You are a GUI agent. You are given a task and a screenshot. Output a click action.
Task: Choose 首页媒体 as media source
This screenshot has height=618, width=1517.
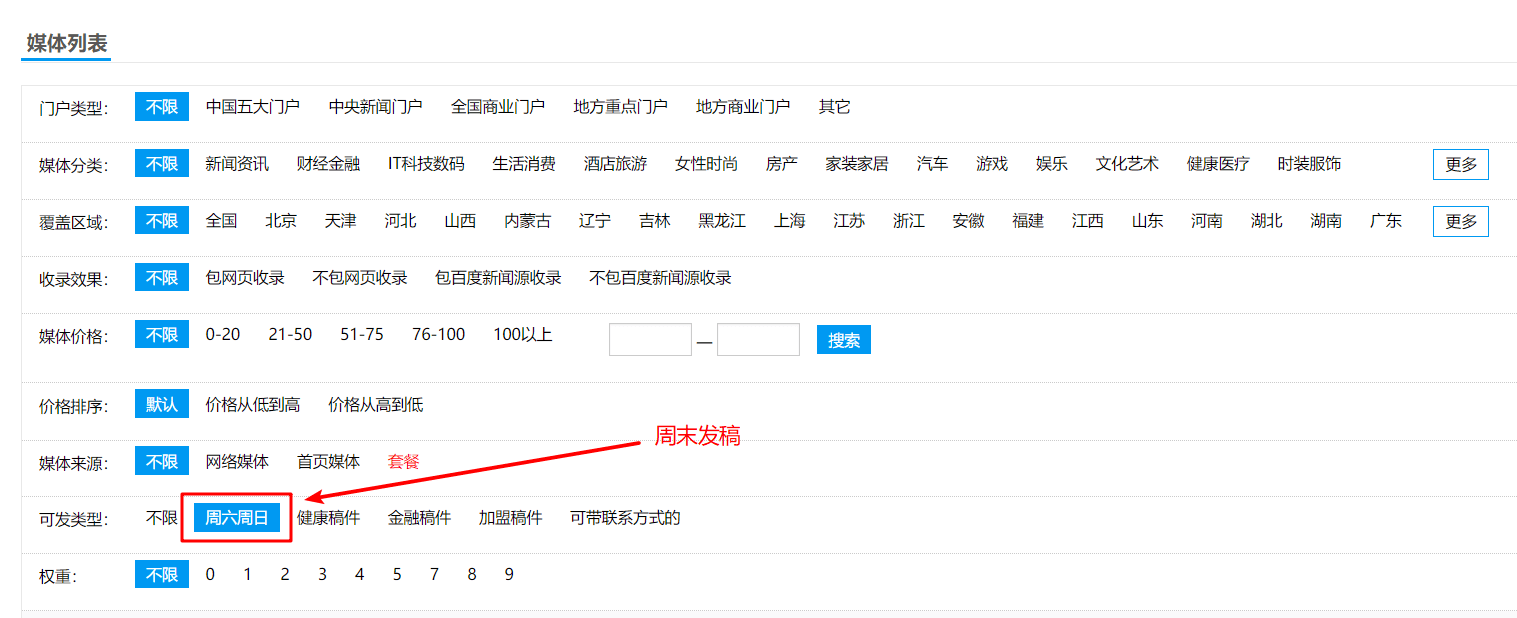pyautogui.click(x=328, y=462)
